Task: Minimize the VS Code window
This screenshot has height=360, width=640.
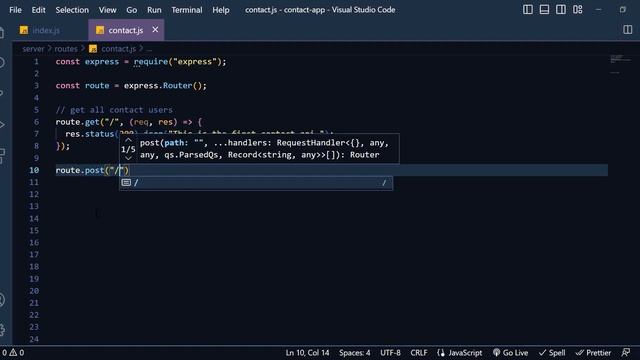Action: click(598, 9)
